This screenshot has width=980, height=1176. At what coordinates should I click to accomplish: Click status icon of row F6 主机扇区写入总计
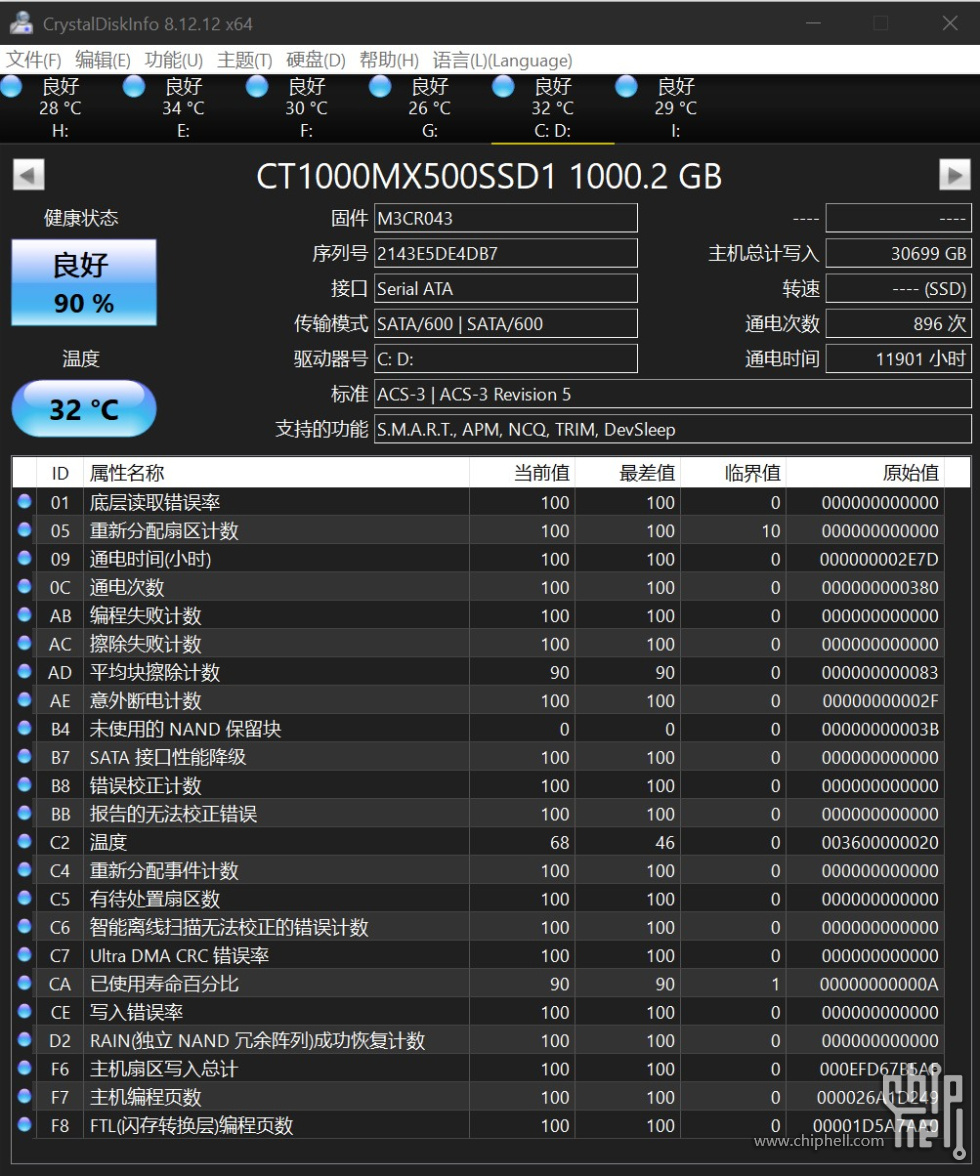25,1067
